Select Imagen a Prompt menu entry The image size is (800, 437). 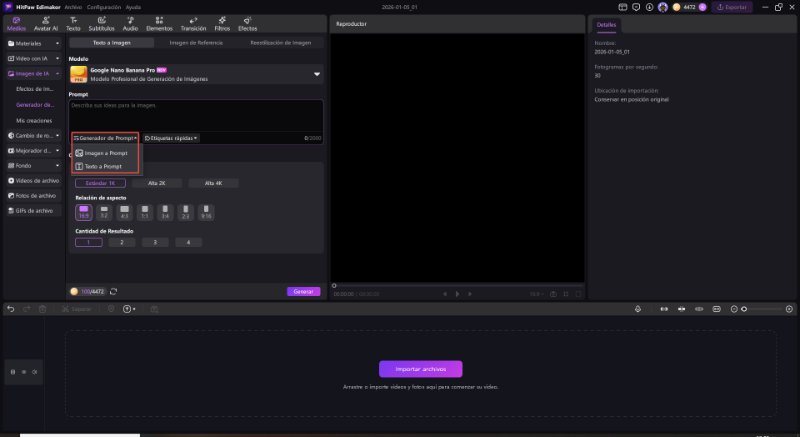[105, 153]
